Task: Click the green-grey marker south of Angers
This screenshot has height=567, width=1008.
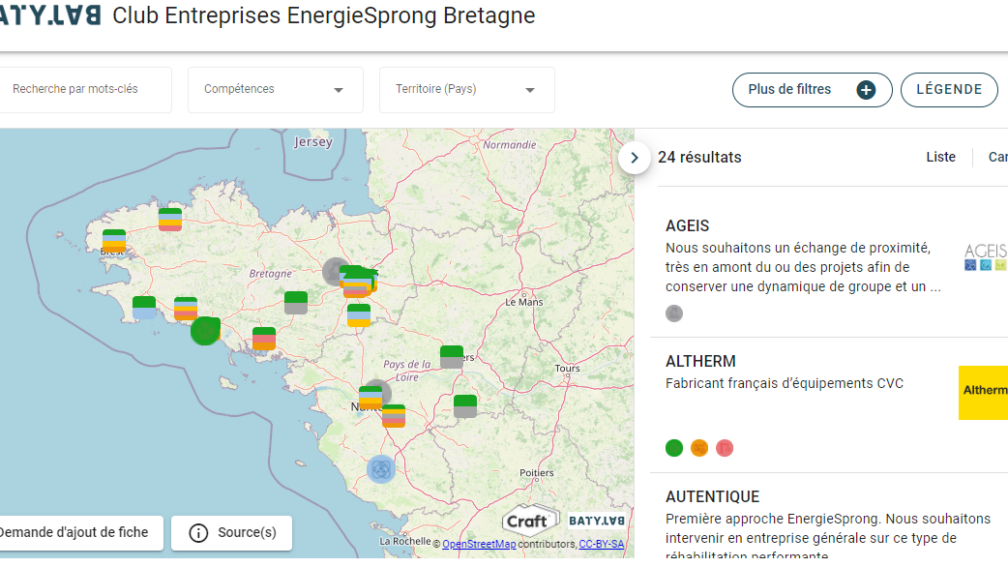Action: [465, 406]
